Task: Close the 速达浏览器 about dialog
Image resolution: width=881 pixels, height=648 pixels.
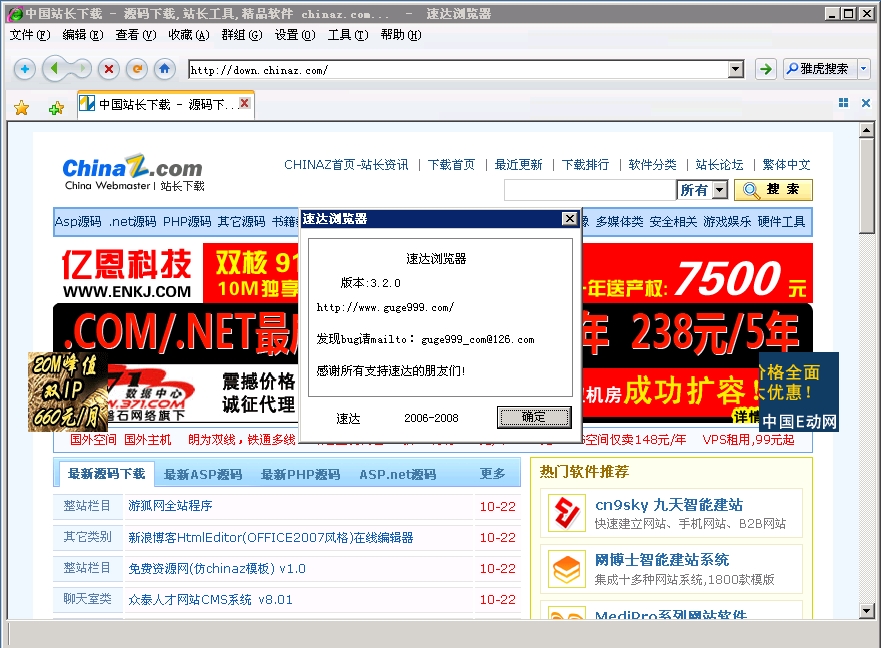Action: tap(569, 219)
